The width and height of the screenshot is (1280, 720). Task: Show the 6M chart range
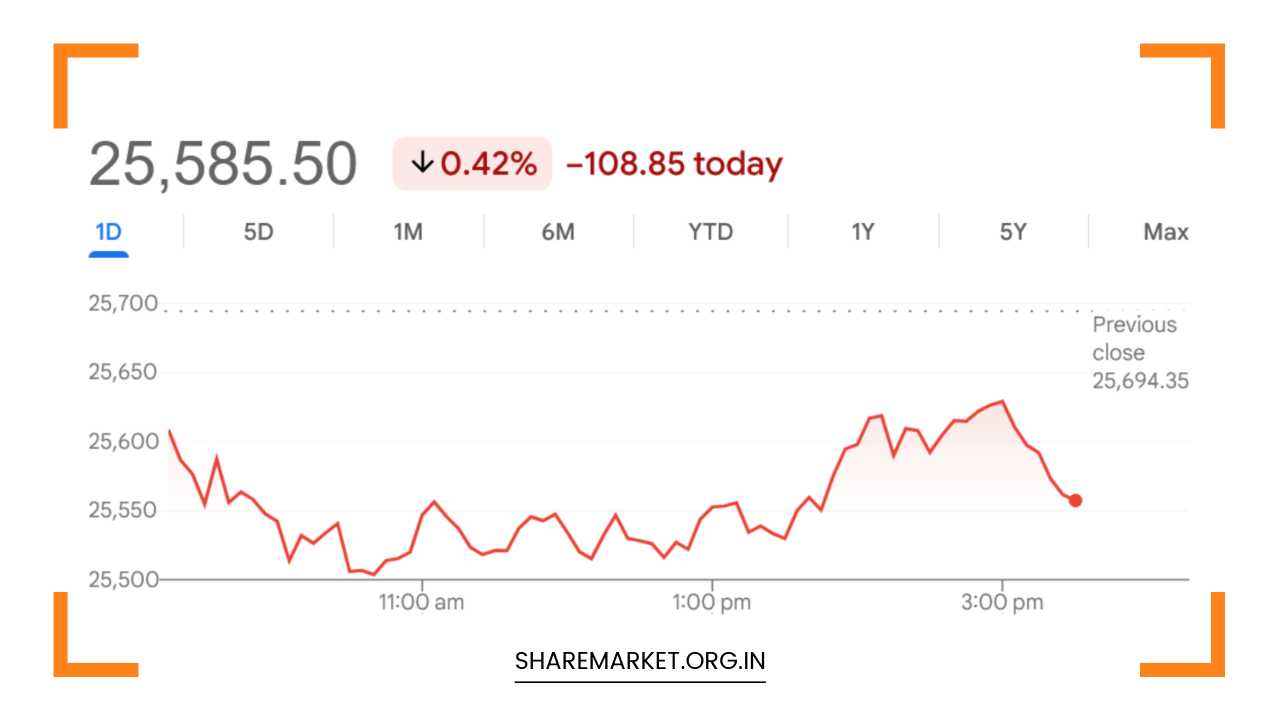click(558, 232)
